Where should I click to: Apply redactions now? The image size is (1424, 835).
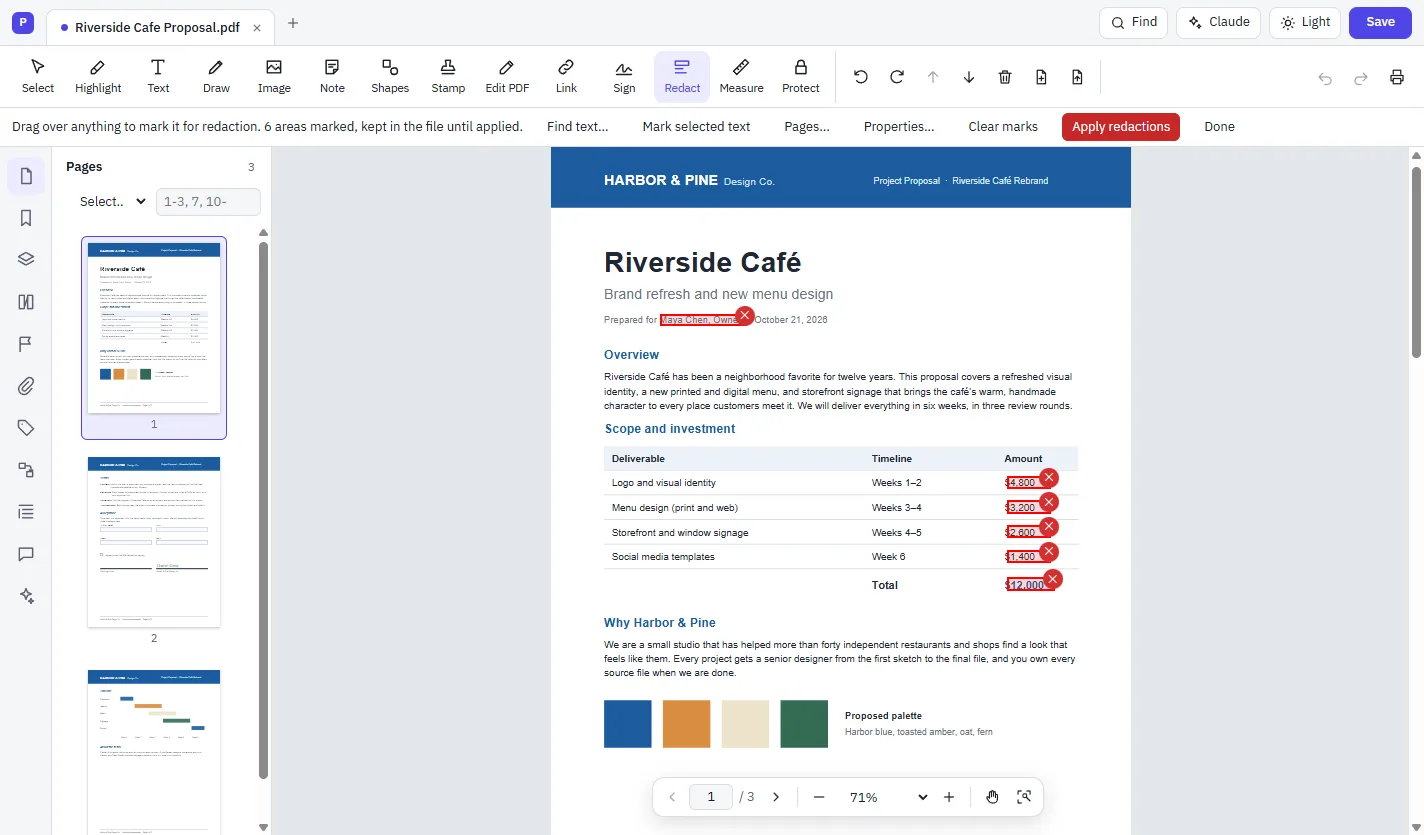1121,127
